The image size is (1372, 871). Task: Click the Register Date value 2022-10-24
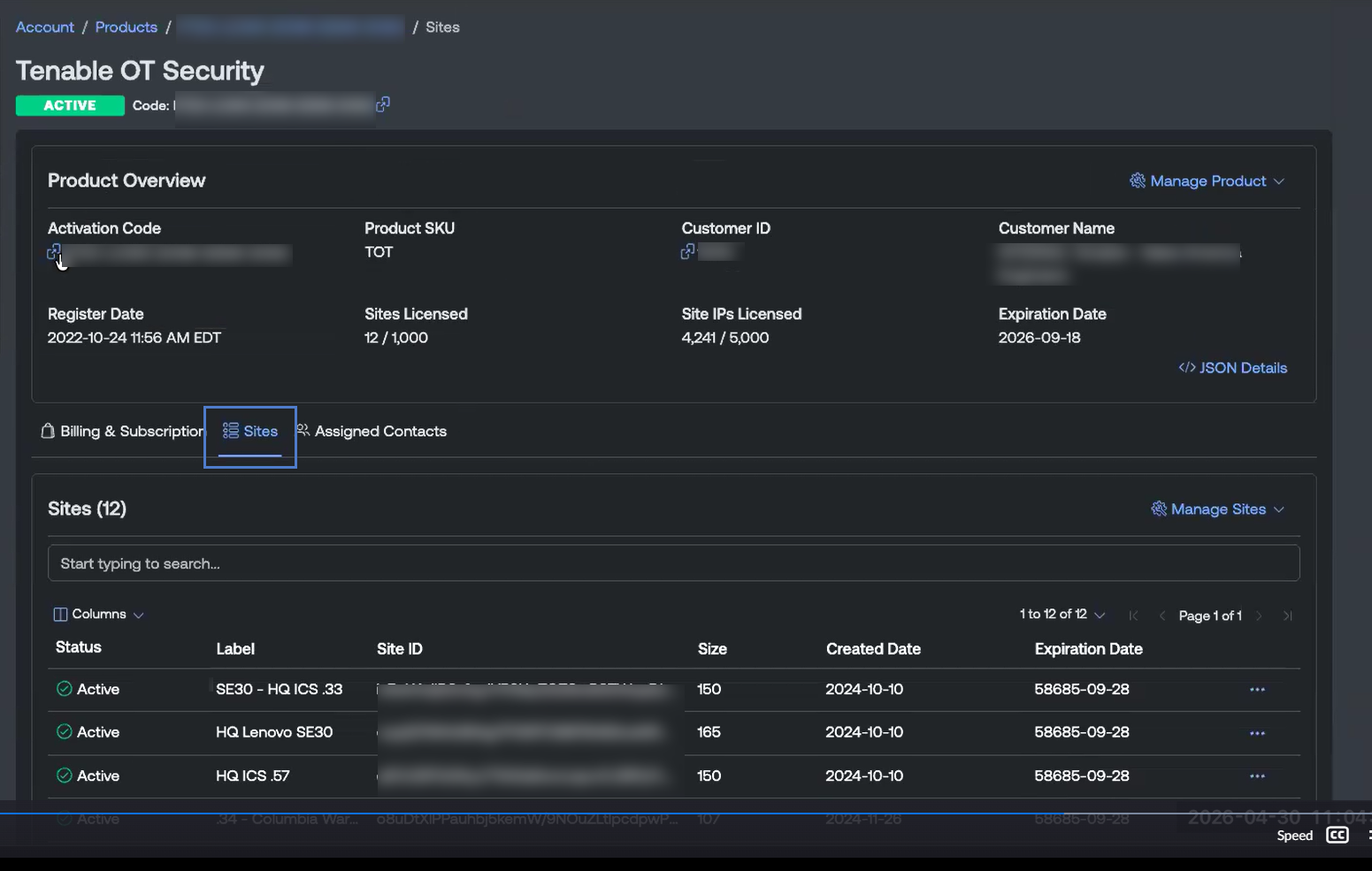134,338
